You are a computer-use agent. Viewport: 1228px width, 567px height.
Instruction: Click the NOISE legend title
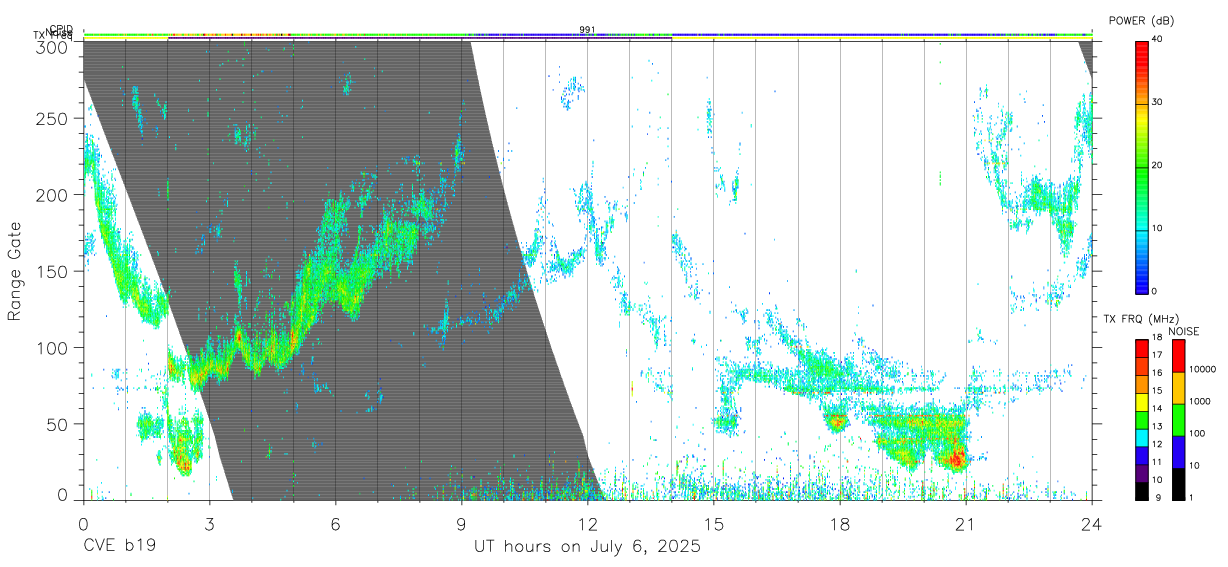[x=1185, y=331]
